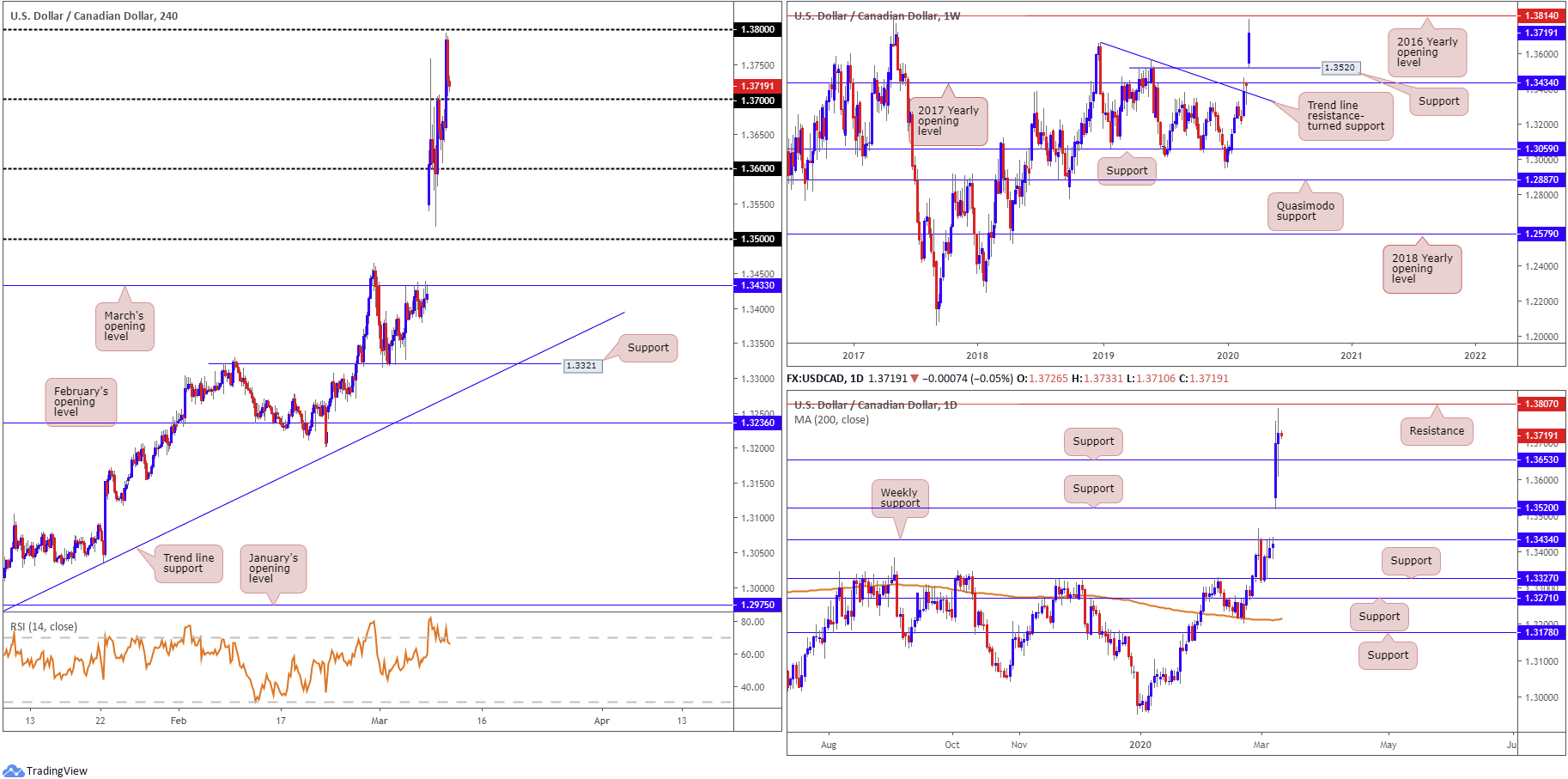
Task: Click the MA (200, close) indicator label
Action: [x=831, y=420]
